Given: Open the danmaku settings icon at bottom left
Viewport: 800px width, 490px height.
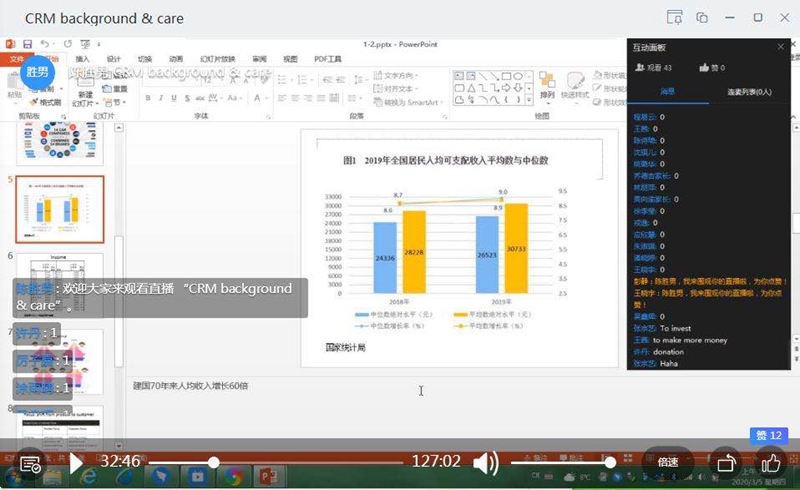Looking at the screenshot, I should pos(31,464).
